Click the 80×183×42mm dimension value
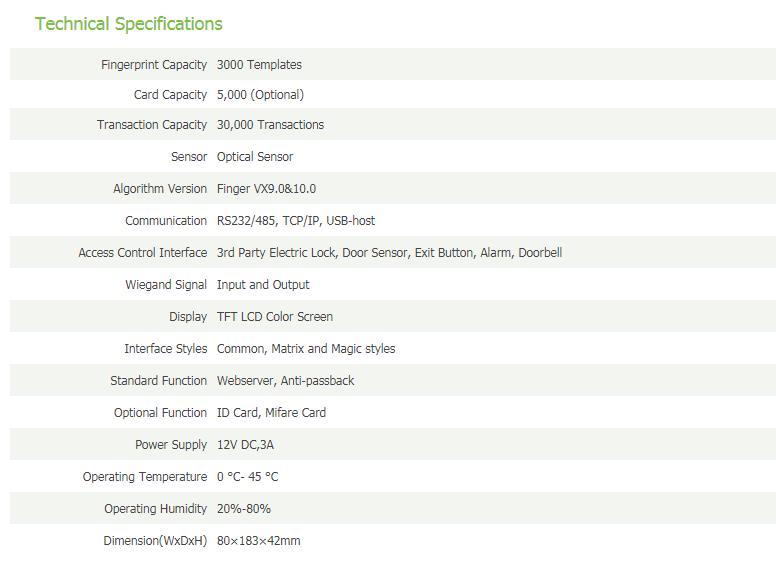776x565 pixels. click(258, 541)
